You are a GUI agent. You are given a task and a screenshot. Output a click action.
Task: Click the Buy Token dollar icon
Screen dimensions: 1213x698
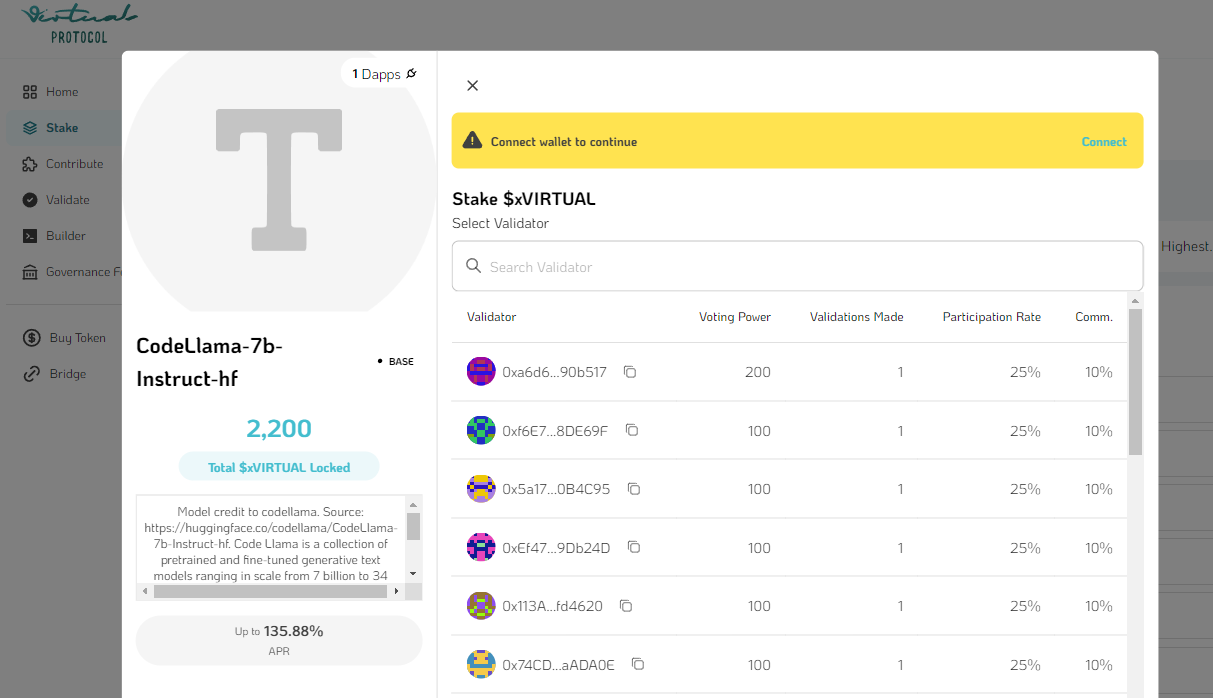point(32,338)
